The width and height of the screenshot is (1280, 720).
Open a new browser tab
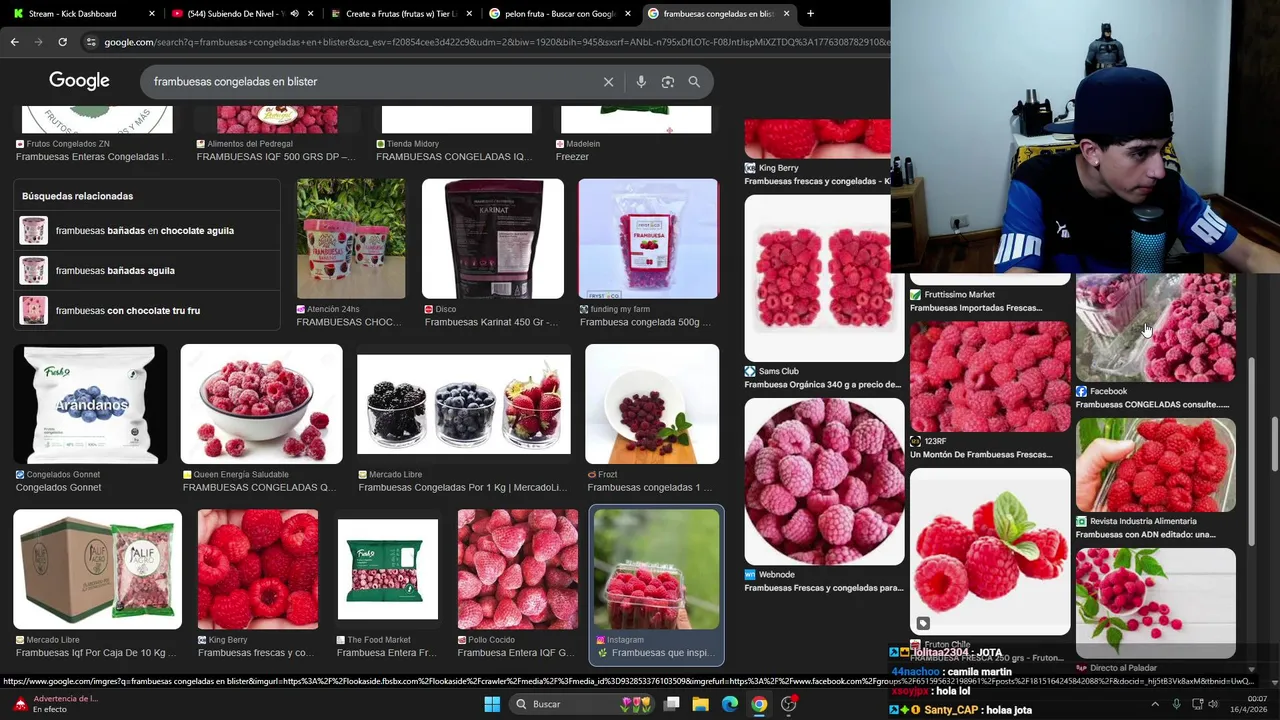click(810, 14)
